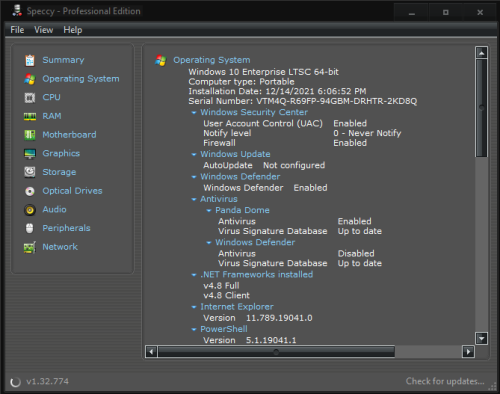Click the Network card icon
The height and width of the screenshot is (394, 500).
tap(30, 247)
